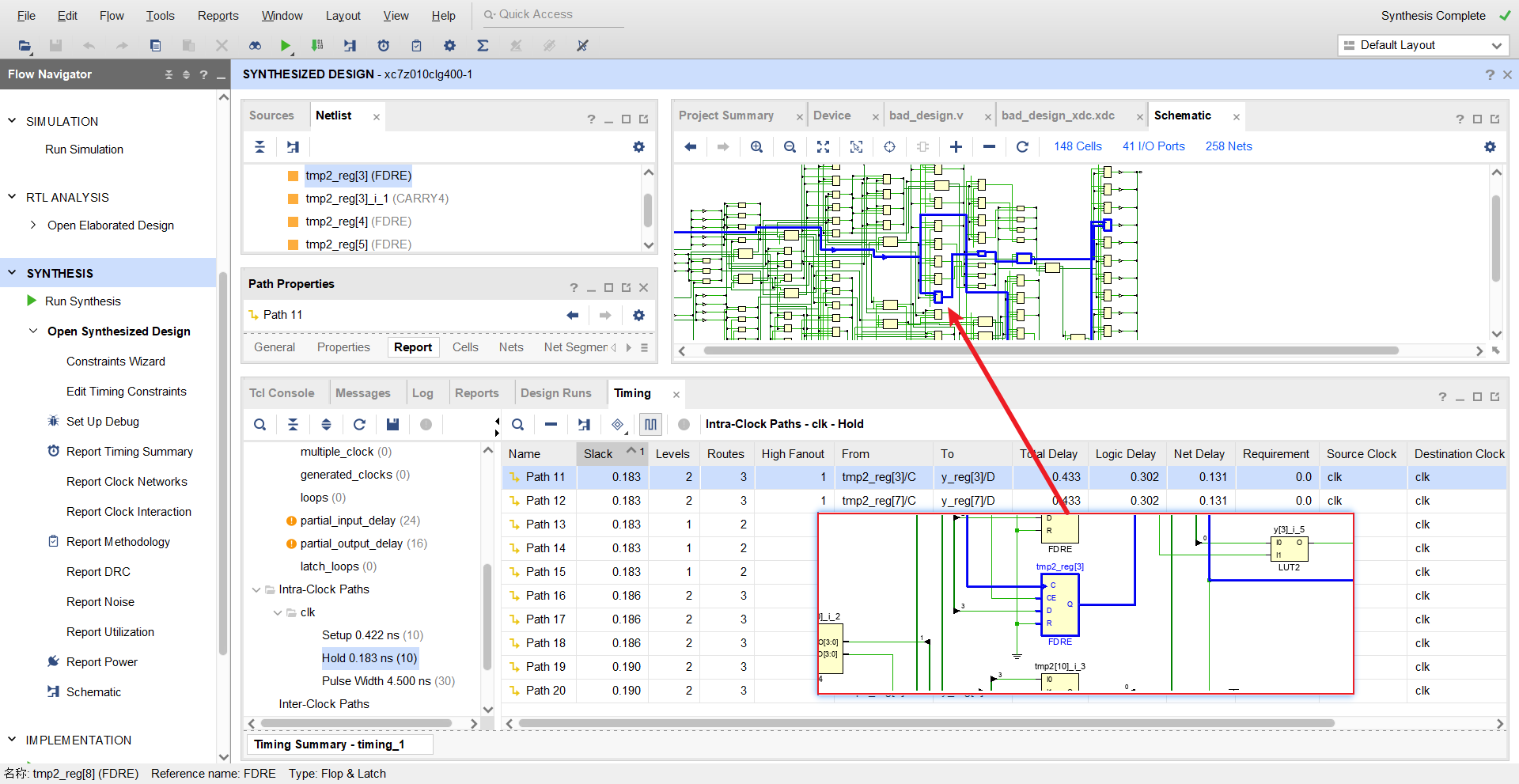This screenshot has width=1519, height=784.
Task: Collapse the SYNTHESIS section
Action: click(12, 273)
